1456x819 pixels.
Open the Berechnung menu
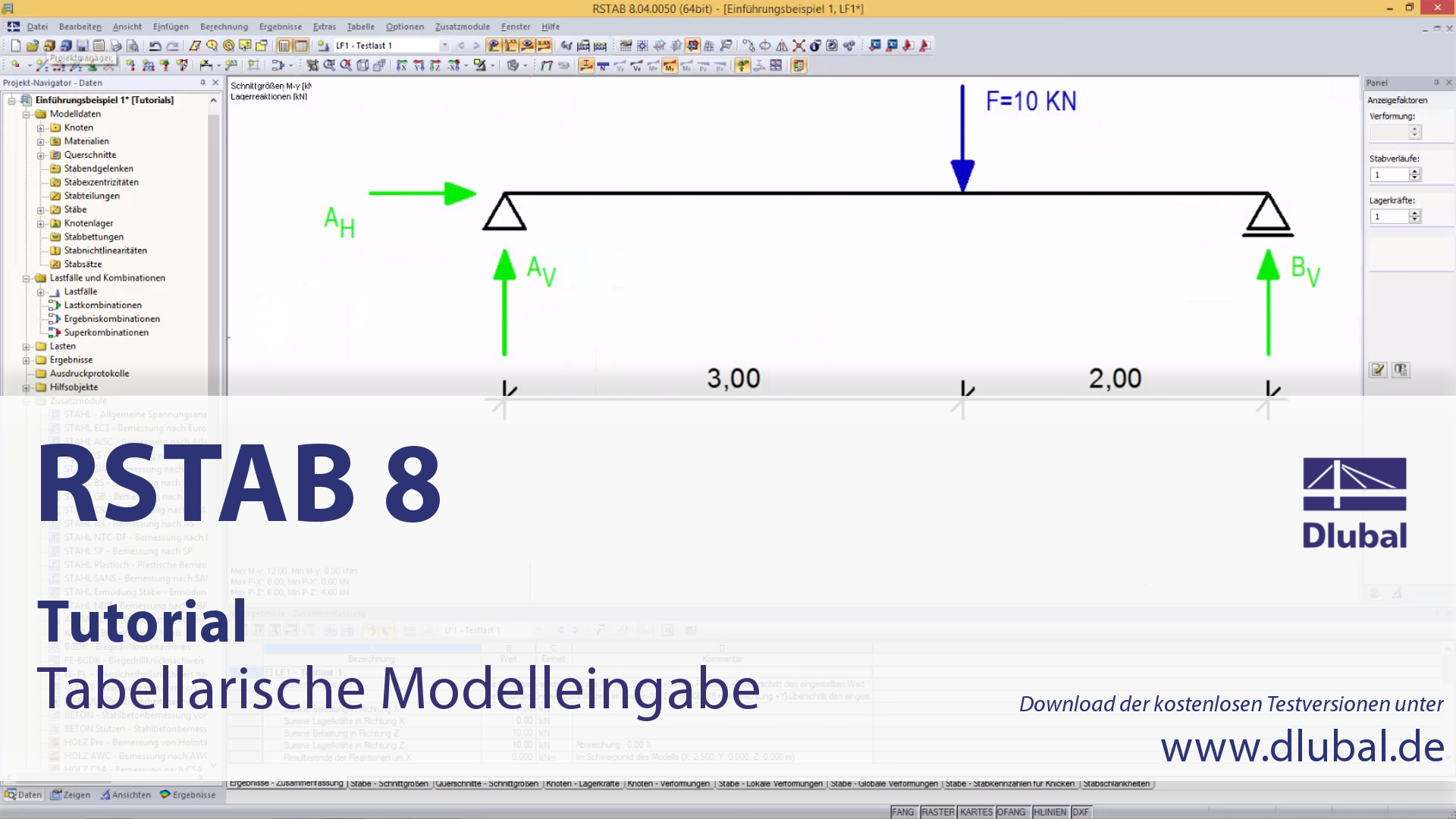tap(224, 27)
